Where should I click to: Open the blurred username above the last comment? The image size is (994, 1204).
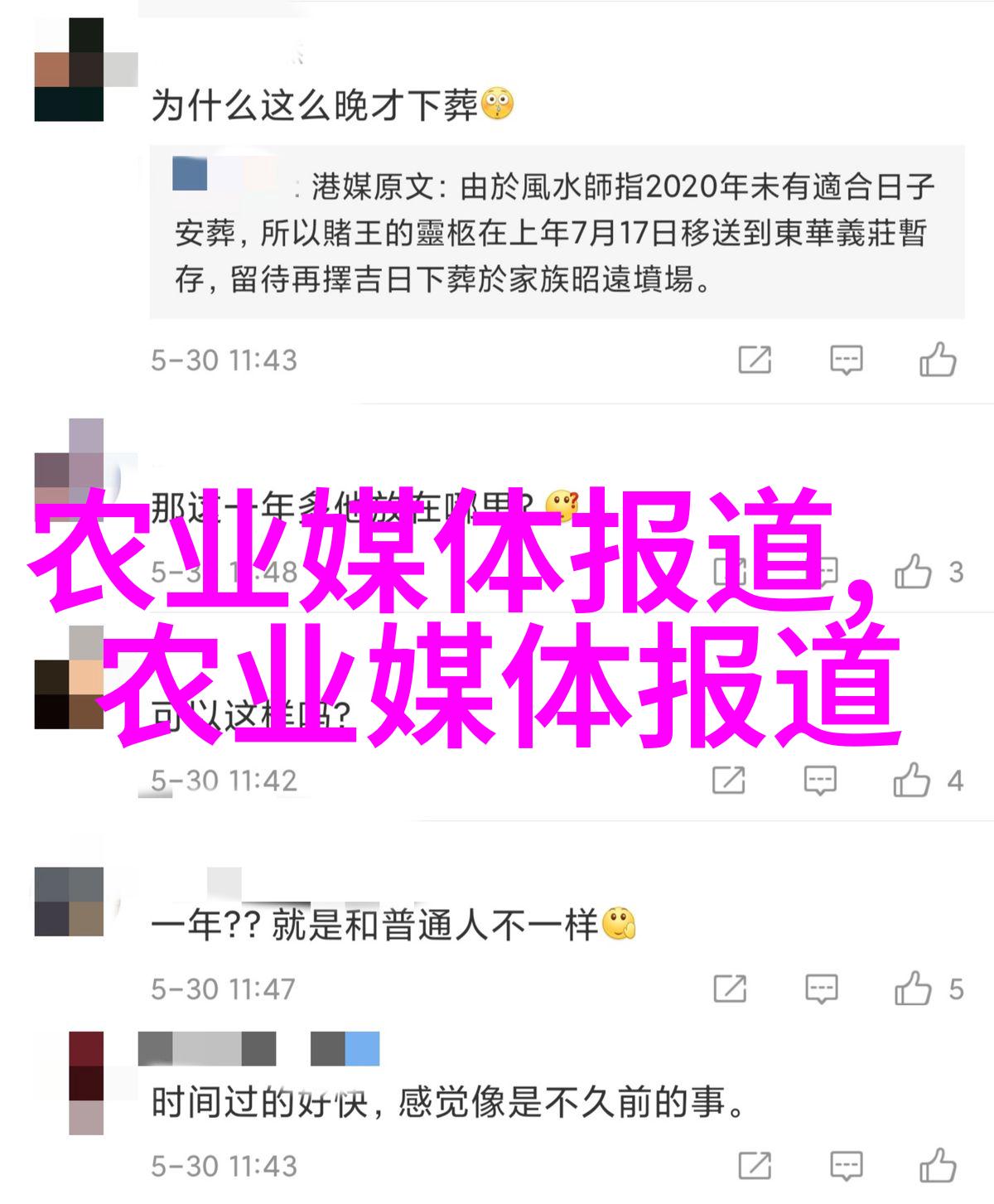click(258, 1048)
